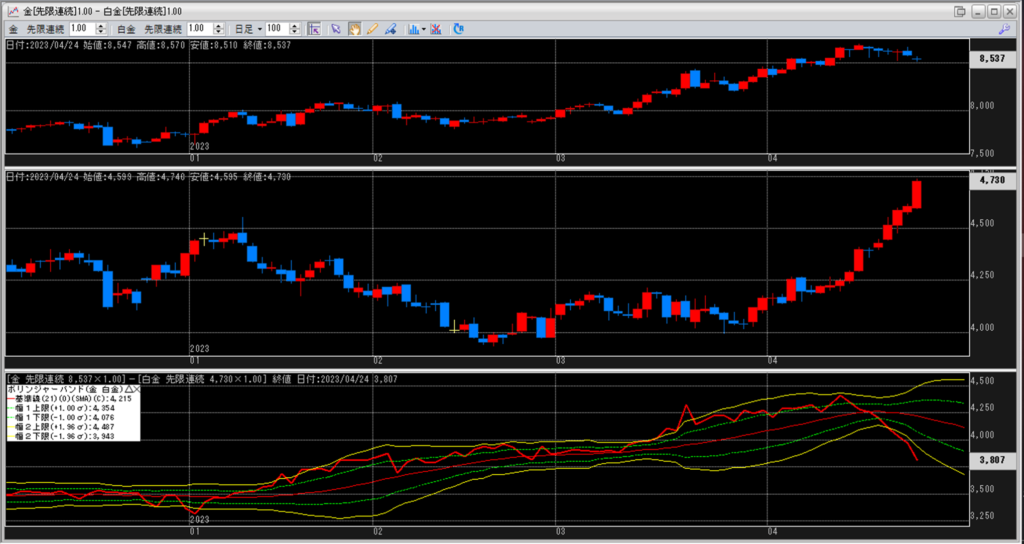The image size is (1024, 544).
Task: Click the bar chart indicator icon
Action: tap(413, 29)
